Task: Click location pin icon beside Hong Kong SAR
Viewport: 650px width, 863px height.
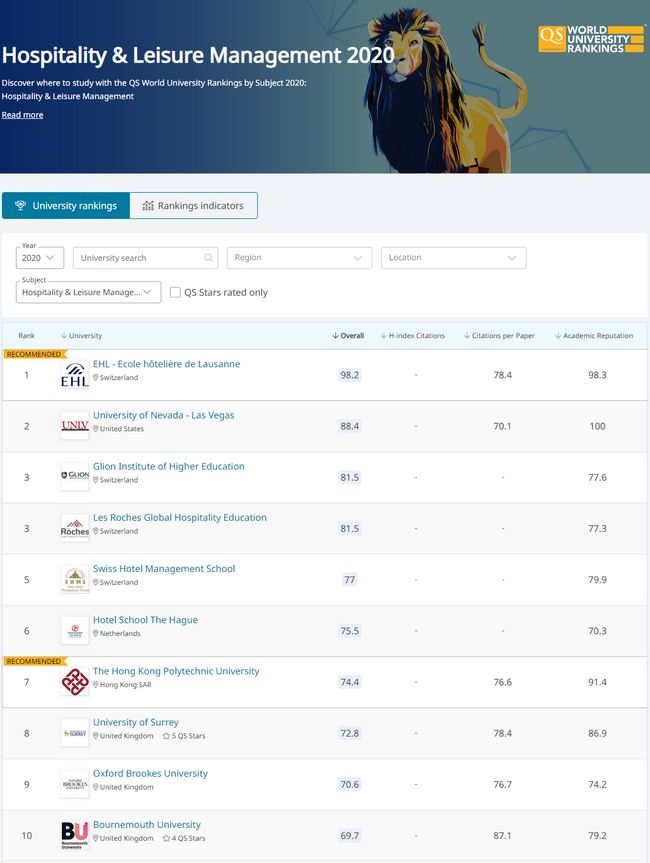Action: [96, 685]
